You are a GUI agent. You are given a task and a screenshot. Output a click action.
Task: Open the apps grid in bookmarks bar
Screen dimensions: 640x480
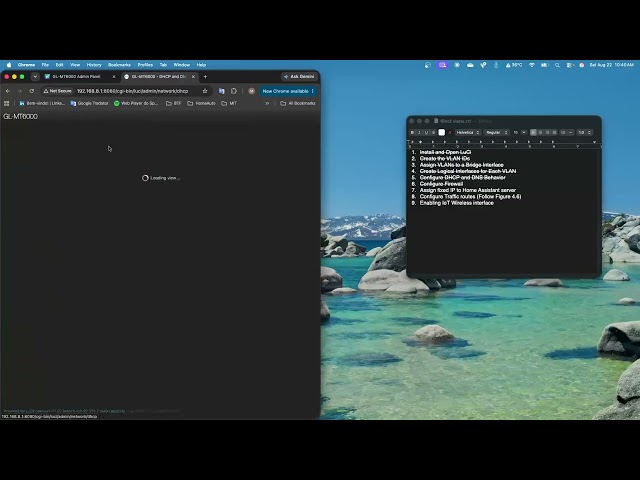point(7,103)
